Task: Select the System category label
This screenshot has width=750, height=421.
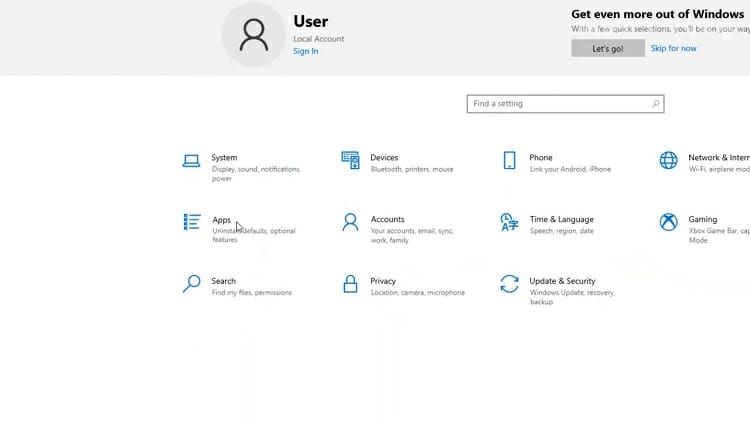Action: point(224,157)
